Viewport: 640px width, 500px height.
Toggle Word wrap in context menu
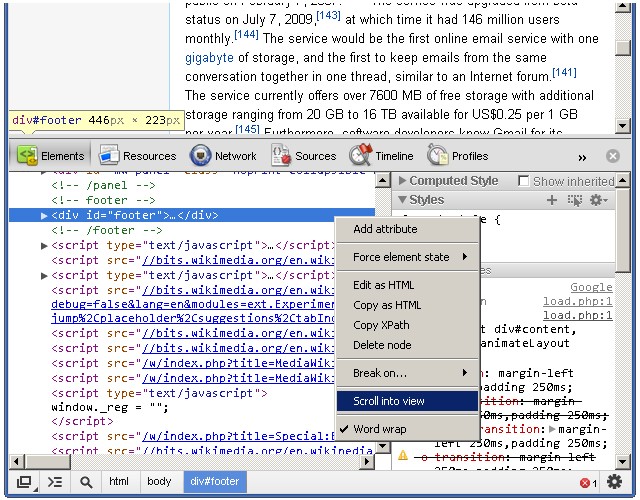tap(379, 429)
